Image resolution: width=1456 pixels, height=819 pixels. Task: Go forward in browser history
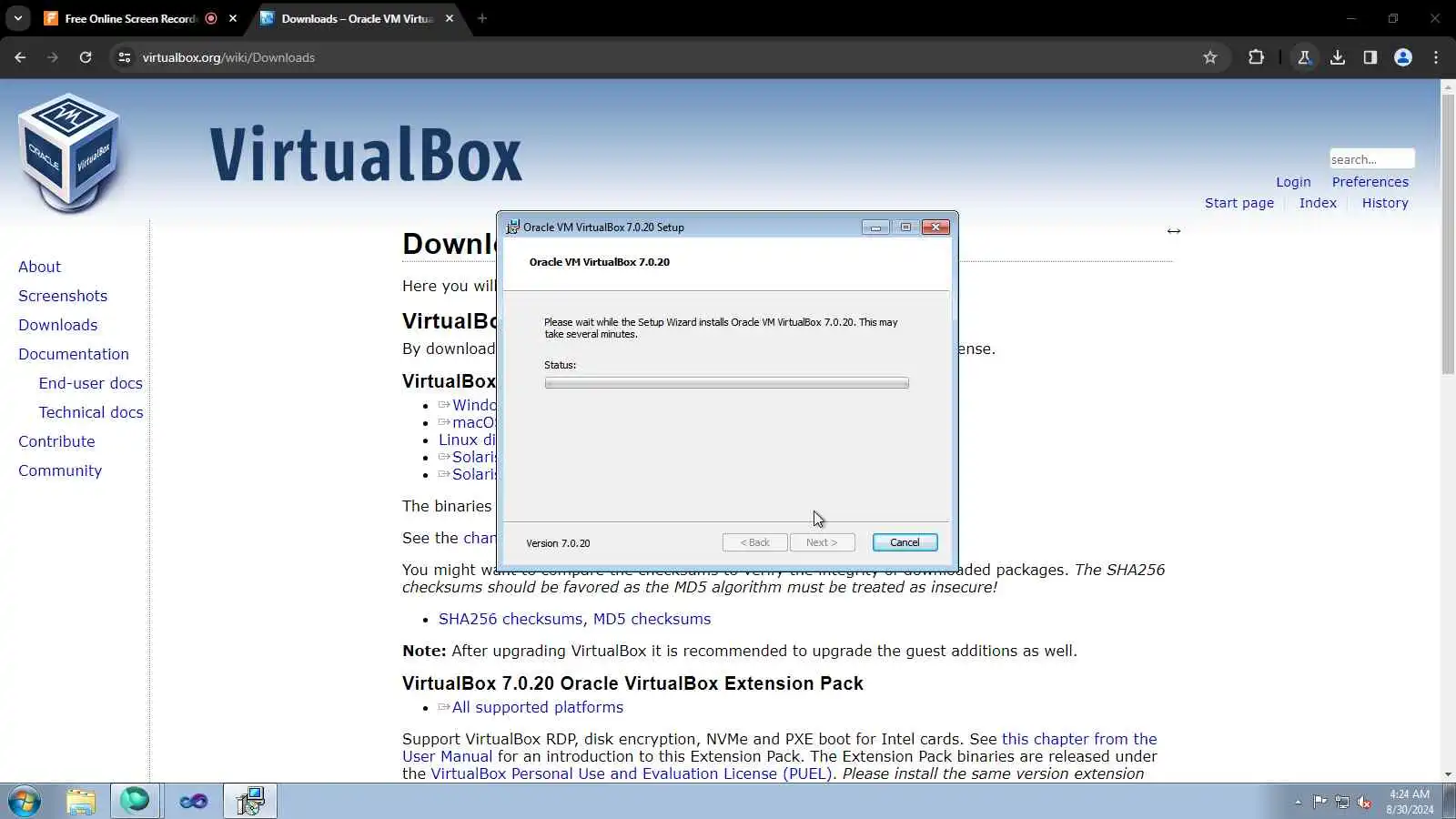click(53, 57)
